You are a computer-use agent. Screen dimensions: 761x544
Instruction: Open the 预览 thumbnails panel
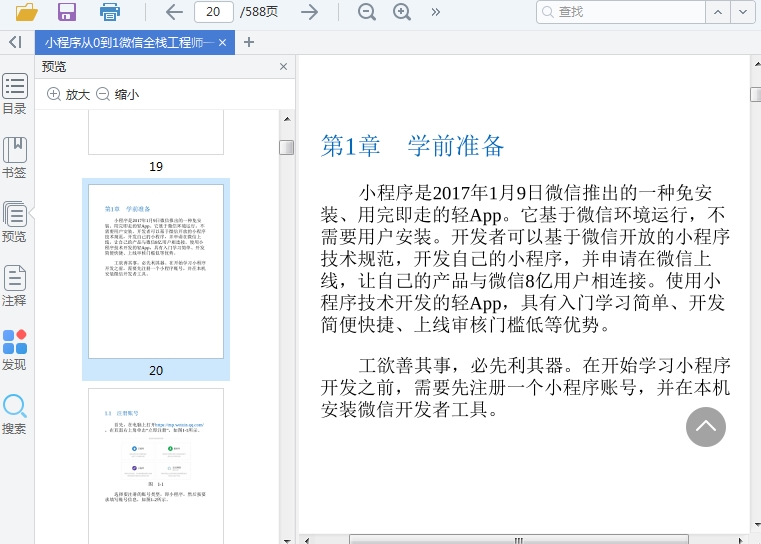(15, 222)
